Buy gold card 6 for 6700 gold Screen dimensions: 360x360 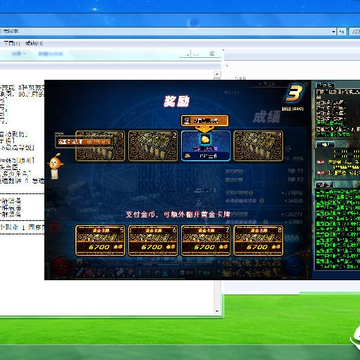click(x=153, y=240)
